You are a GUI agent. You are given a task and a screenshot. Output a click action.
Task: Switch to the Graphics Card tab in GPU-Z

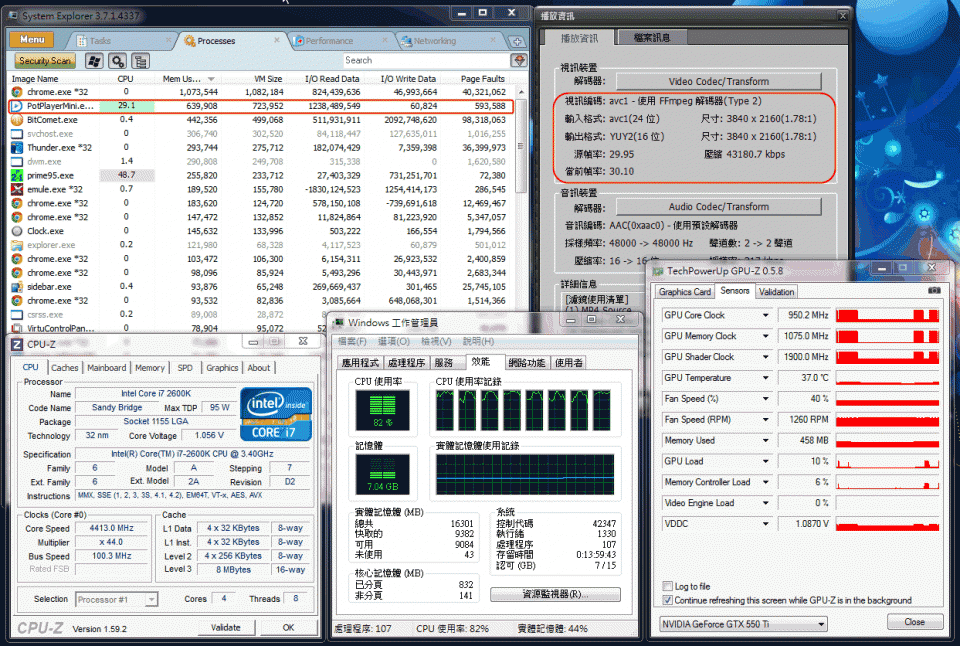click(x=686, y=292)
